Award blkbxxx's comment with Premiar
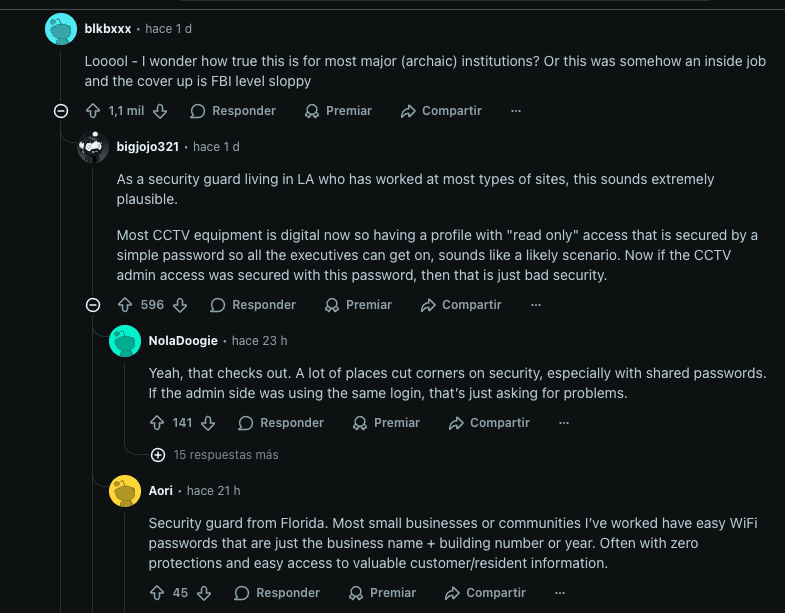The height and width of the screenshot is (613, 785). pos(338,111)
